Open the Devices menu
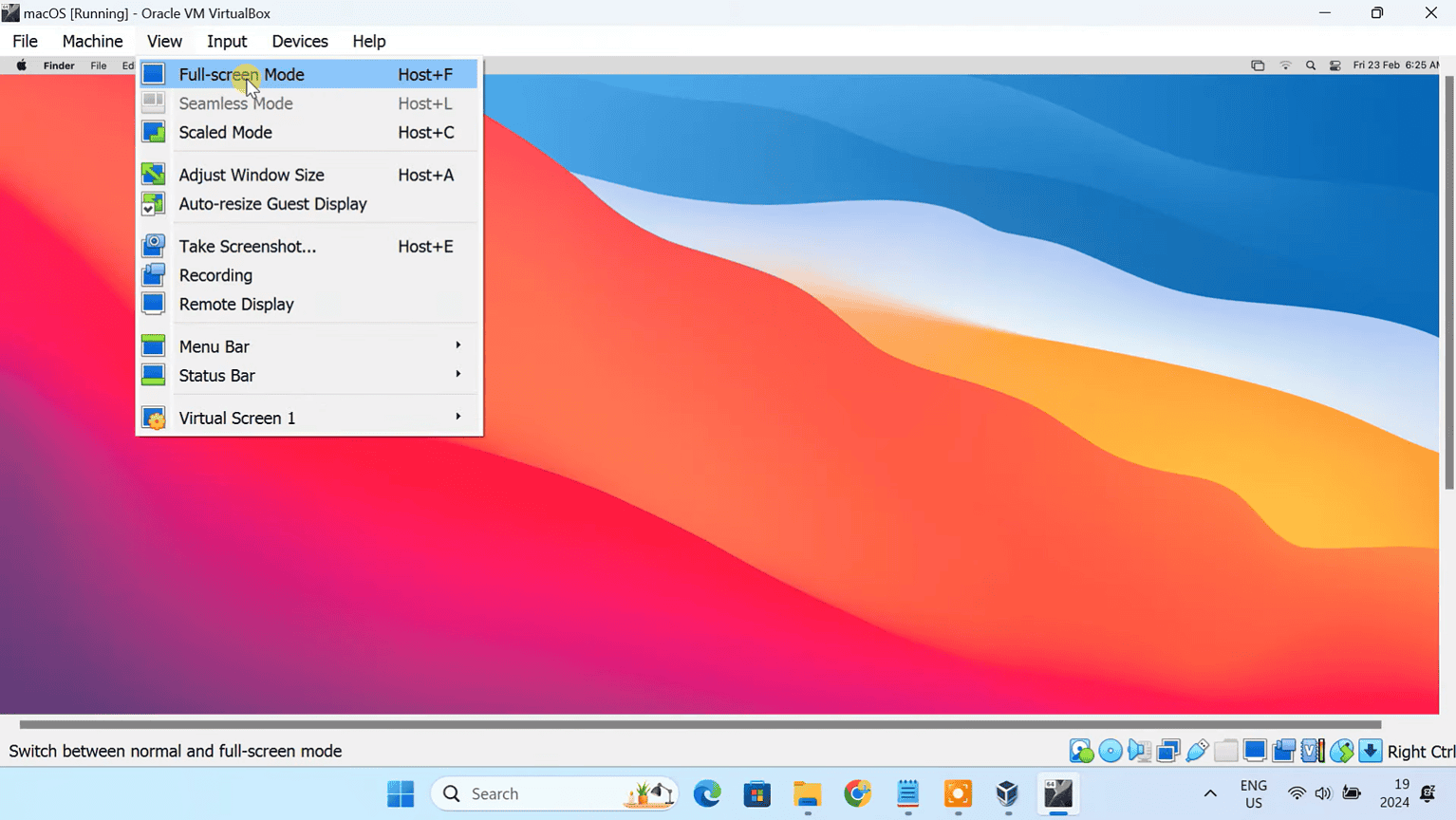The height and width of the screenshot is (820, 1456). pos(299,41)
